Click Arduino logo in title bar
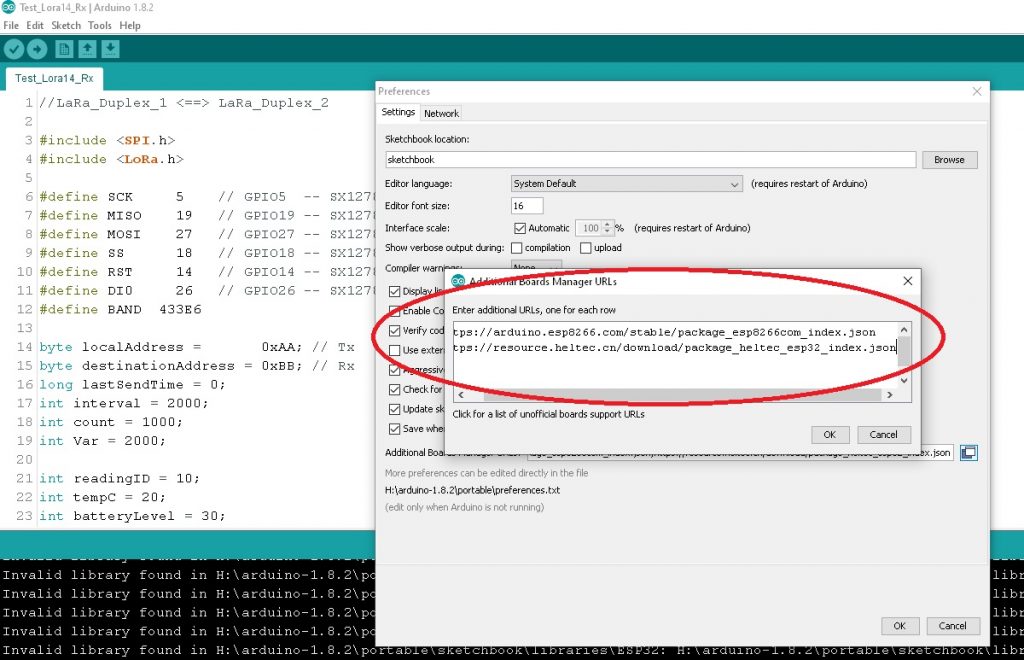This screenshot has width=1024, height=660. coord(8,7)
